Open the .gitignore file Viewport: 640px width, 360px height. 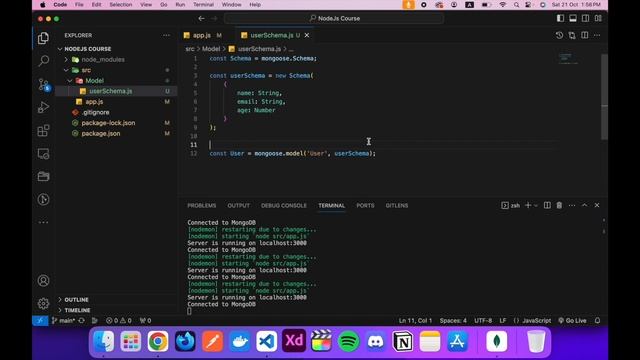point(116,112)
